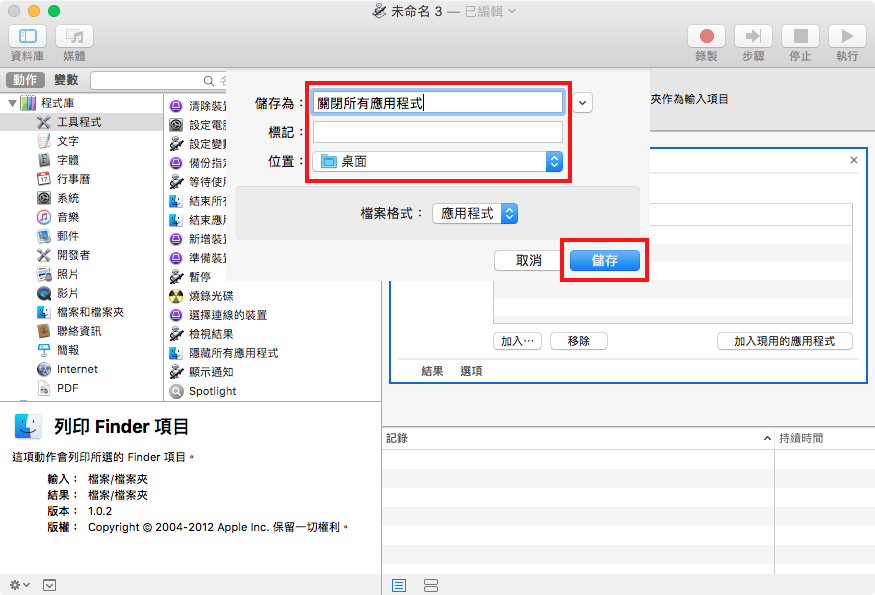Select the Internet category in library
Viewport: 875px width, 595px height.
[x=77, y=369]
